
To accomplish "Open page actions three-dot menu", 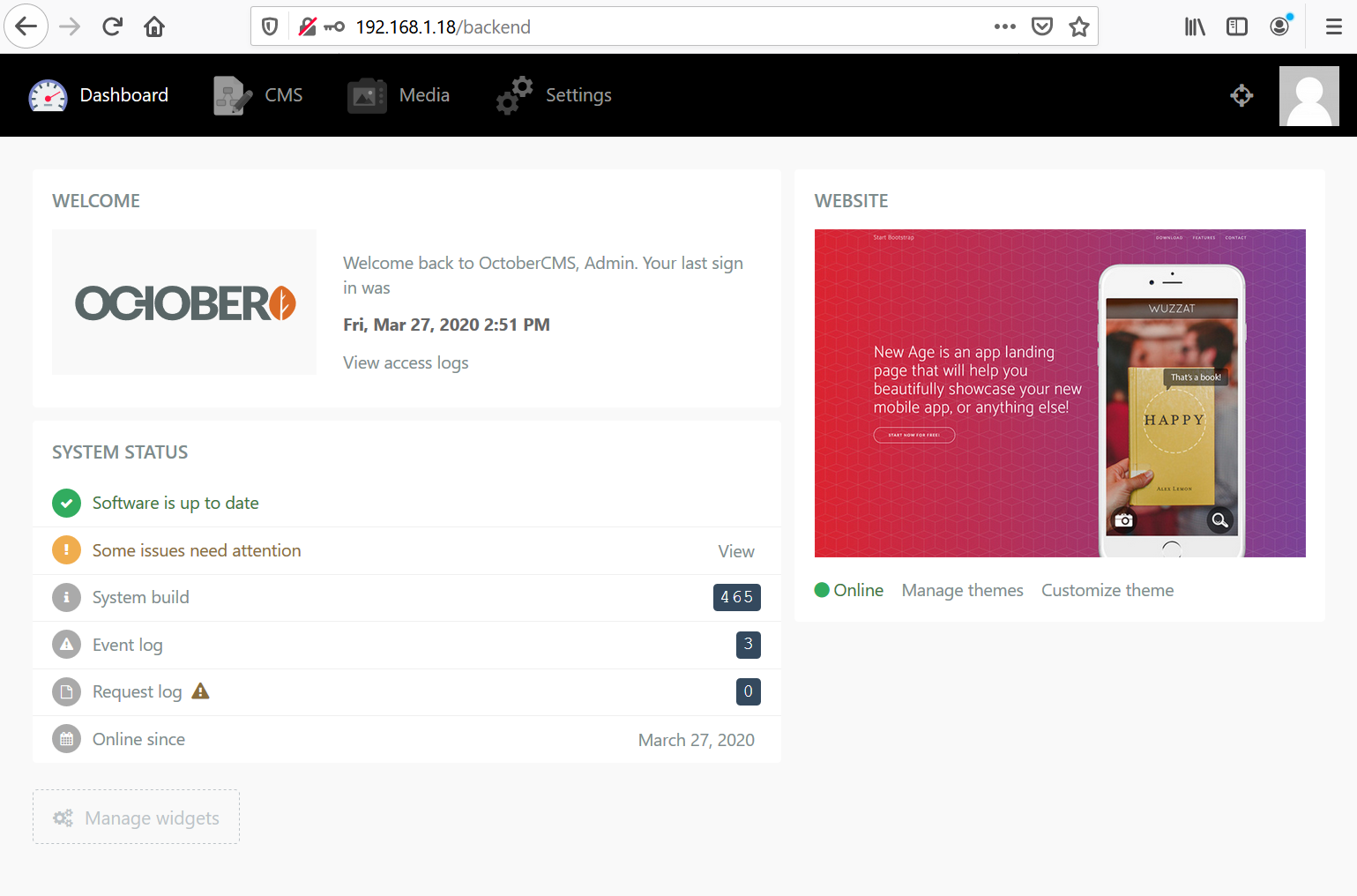I will point(1004,26).
